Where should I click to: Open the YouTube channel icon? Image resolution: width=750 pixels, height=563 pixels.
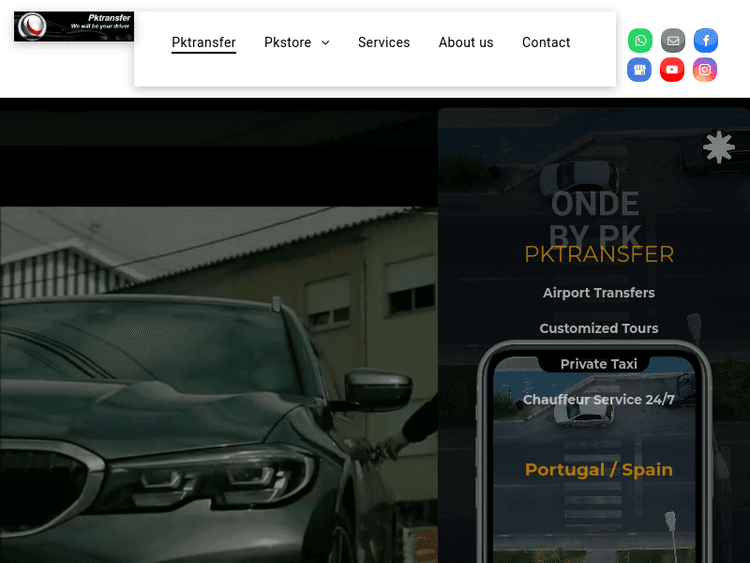tap(672, 70)
